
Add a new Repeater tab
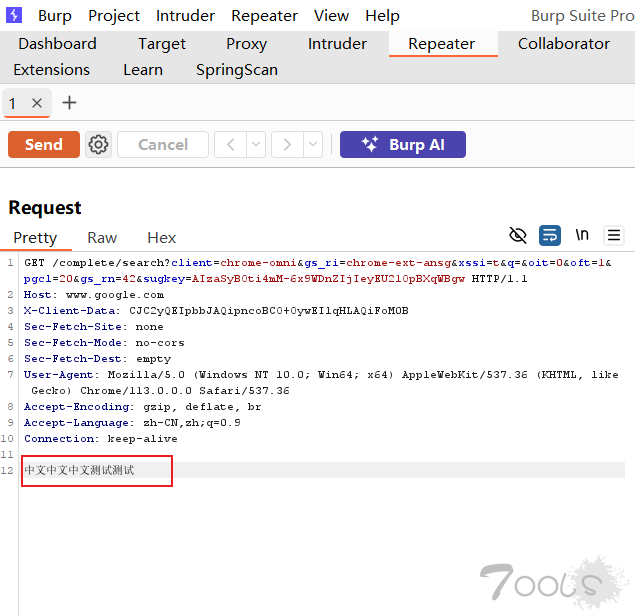69,103
